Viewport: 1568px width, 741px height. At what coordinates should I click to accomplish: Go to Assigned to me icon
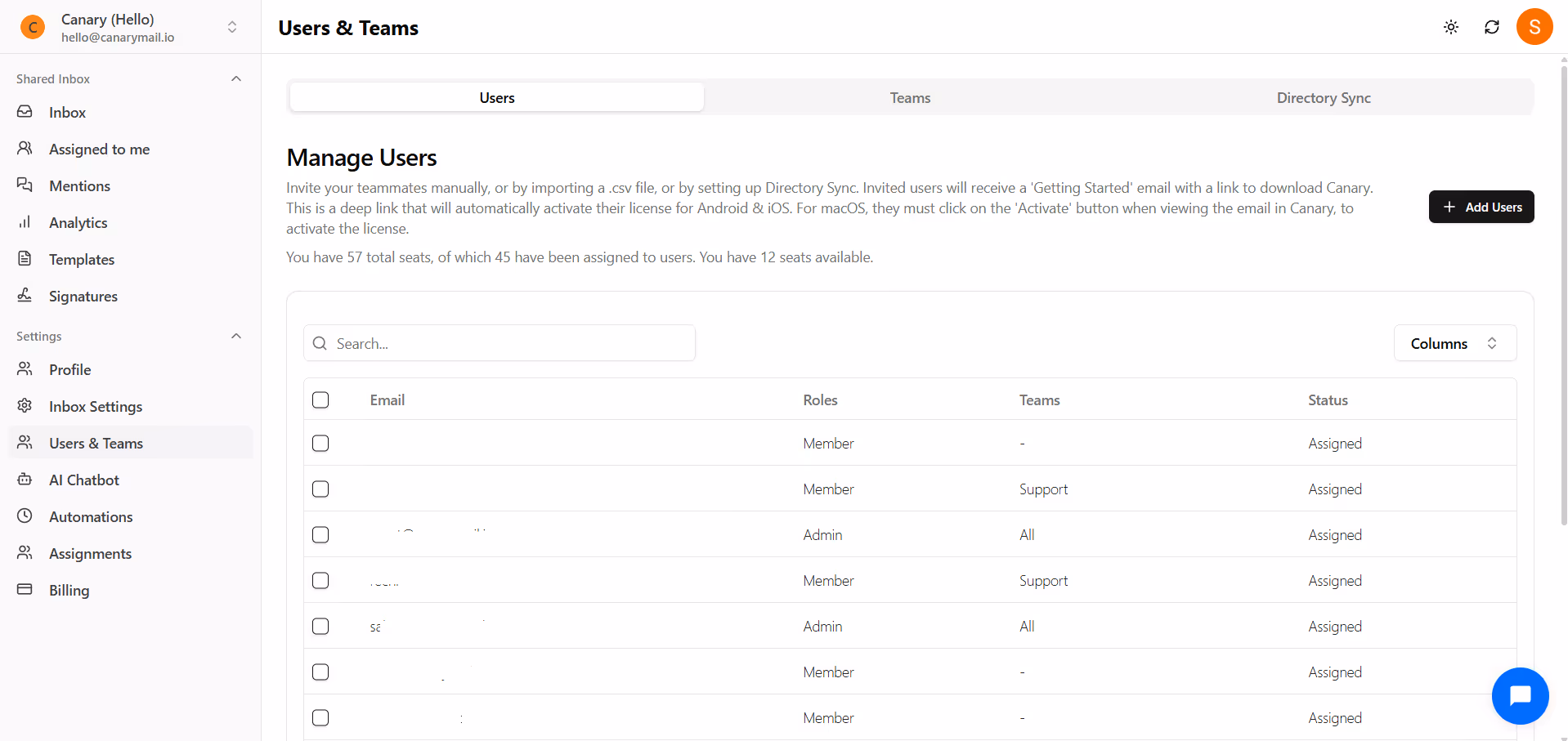pos(25,149)
